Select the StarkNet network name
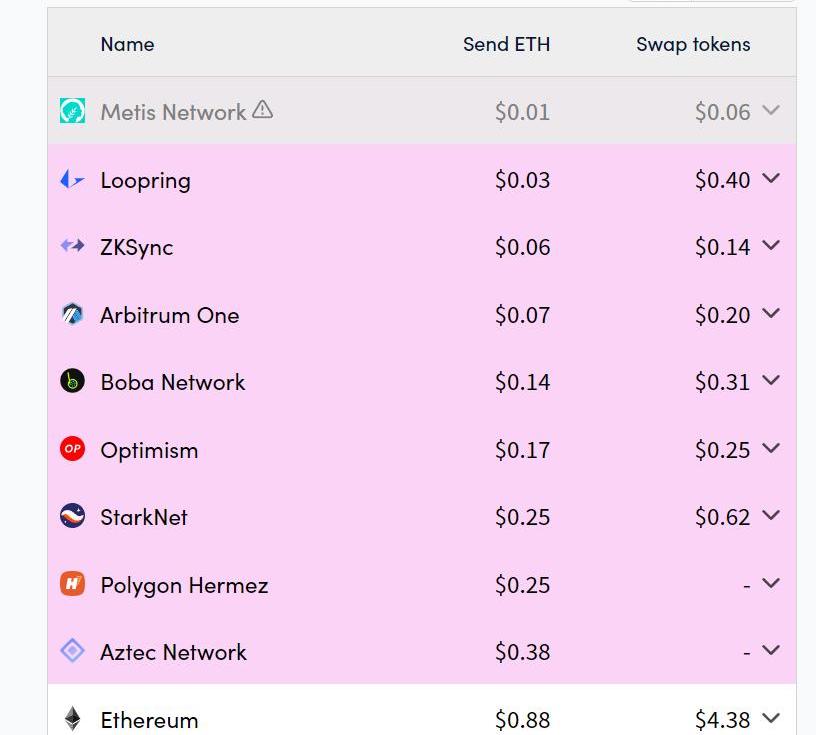Screen dimensions: 816x735 (x=144, y=517)
